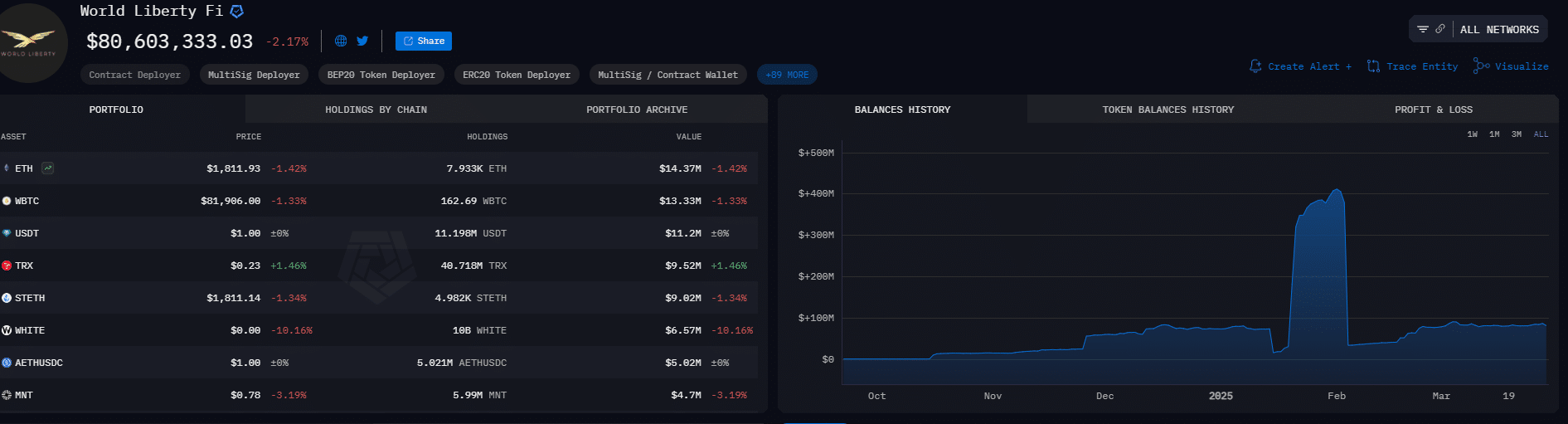Click the $81,906.00 WBTC price
Screen dimensions: 1568x424
click(x=231, y=201)
